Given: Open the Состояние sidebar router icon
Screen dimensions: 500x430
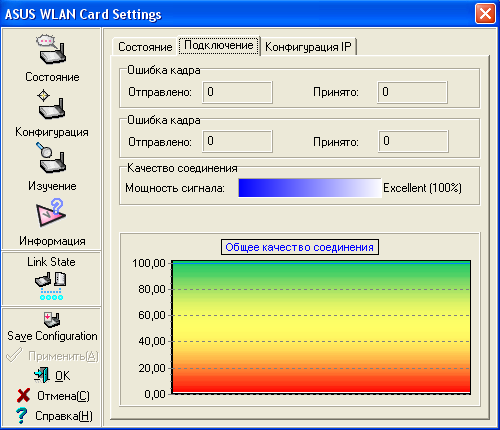Looking at the screenshot, I should coord(51,50).
